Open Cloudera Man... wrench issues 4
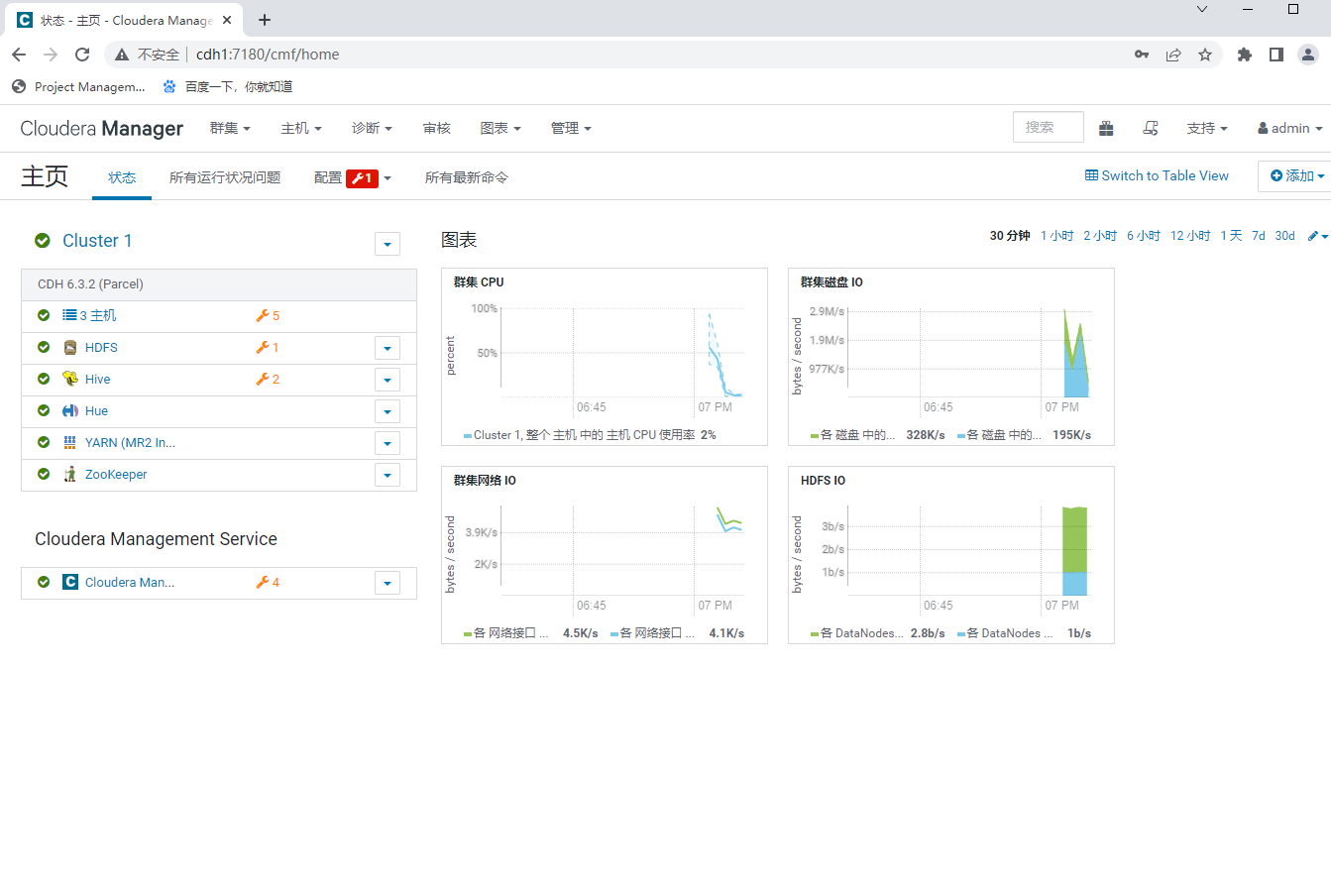 pos(268,582)
